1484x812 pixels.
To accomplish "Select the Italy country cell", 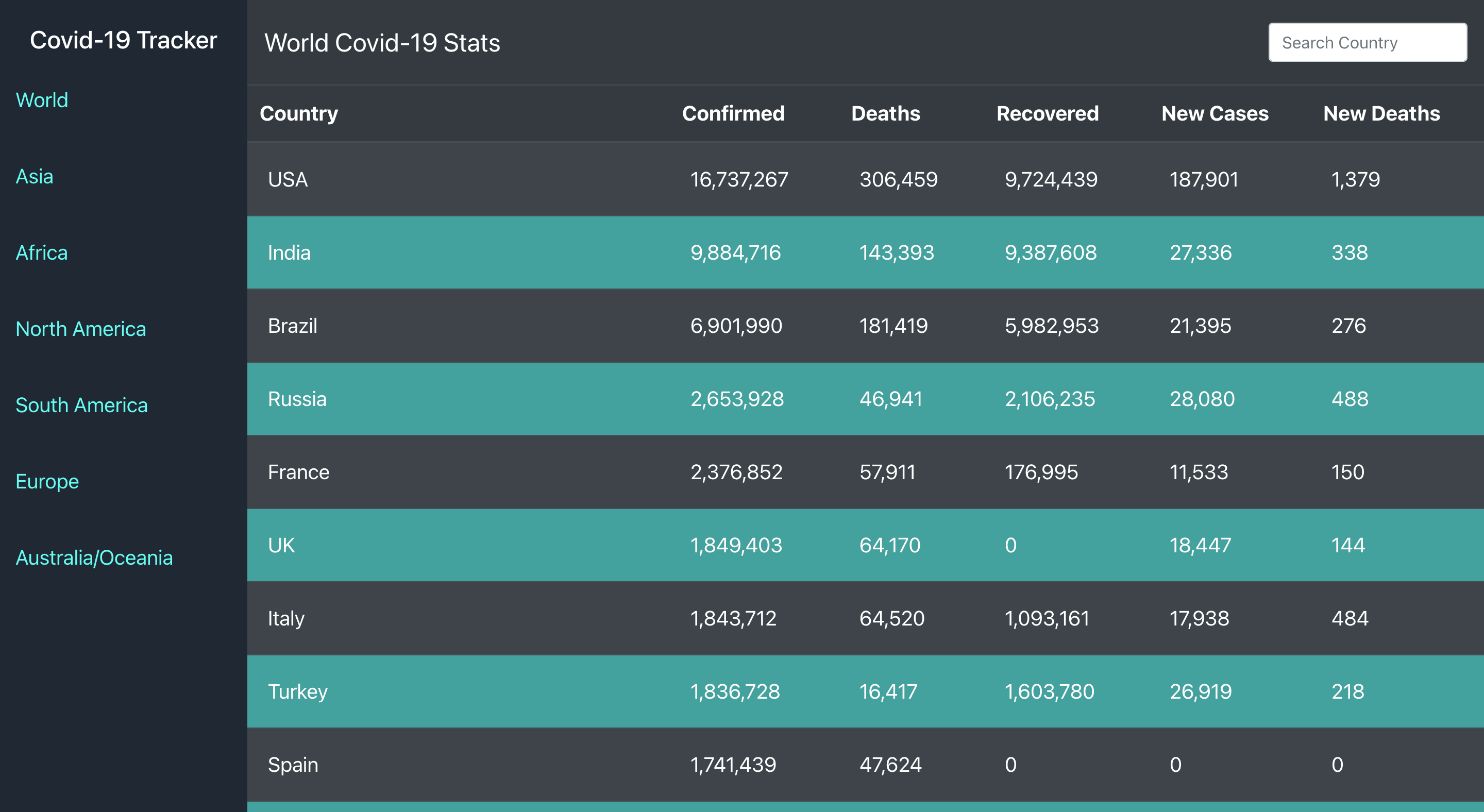I will tap(286, 618).
